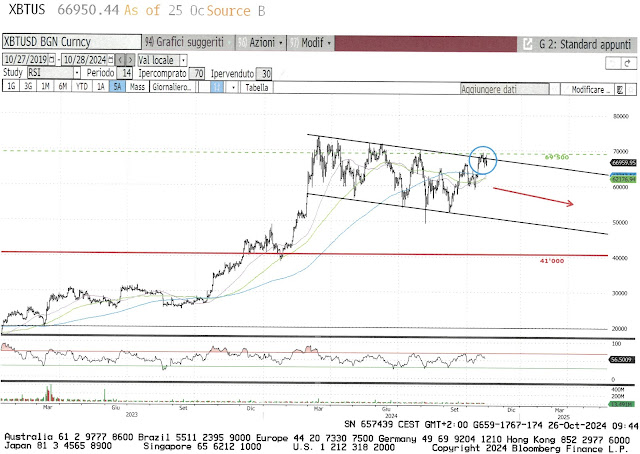Open the Azioni dropdown menu

pos(260,42)
